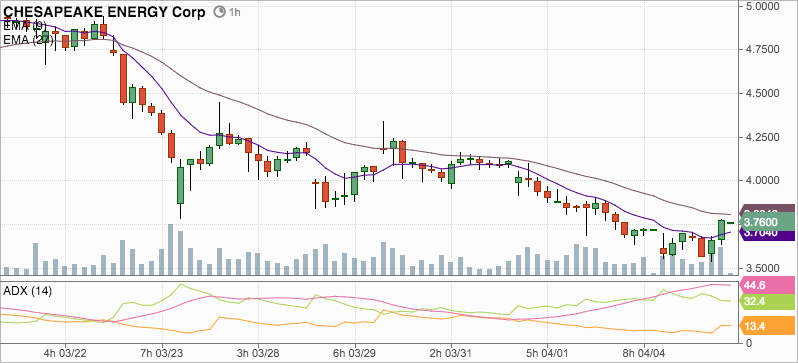Click the 0 label on ADX axis
Screen dimensions: 798x363
pyautogui.click(x=749, y=344)
